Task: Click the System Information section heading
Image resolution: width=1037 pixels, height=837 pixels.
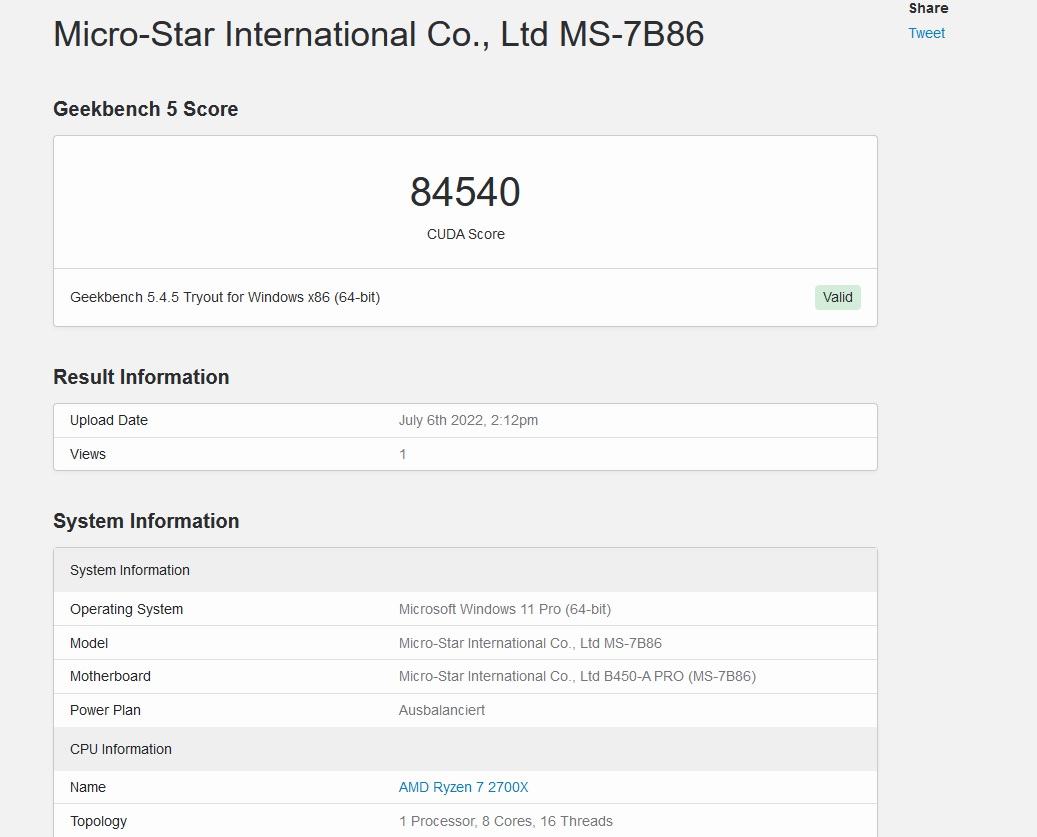Action: 146,521
